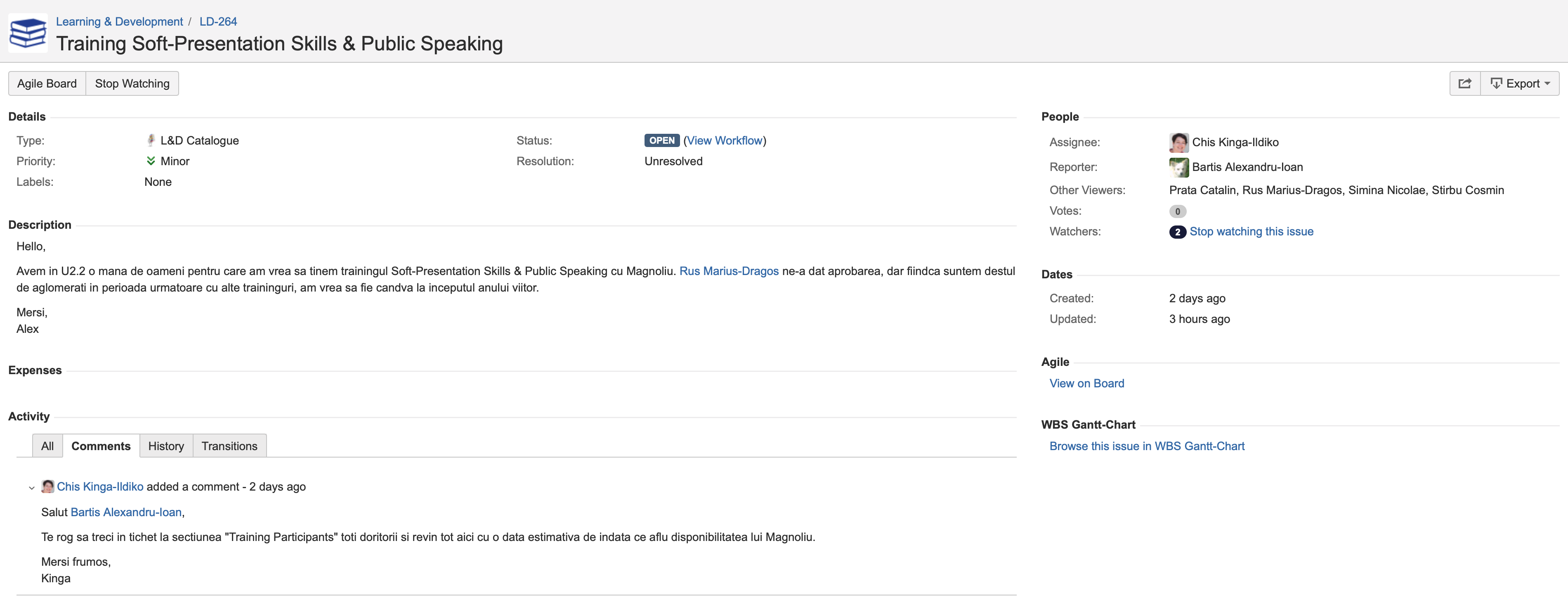Select the Comments activity tab
Screen dimensions: 1568x612
[101, 446]
